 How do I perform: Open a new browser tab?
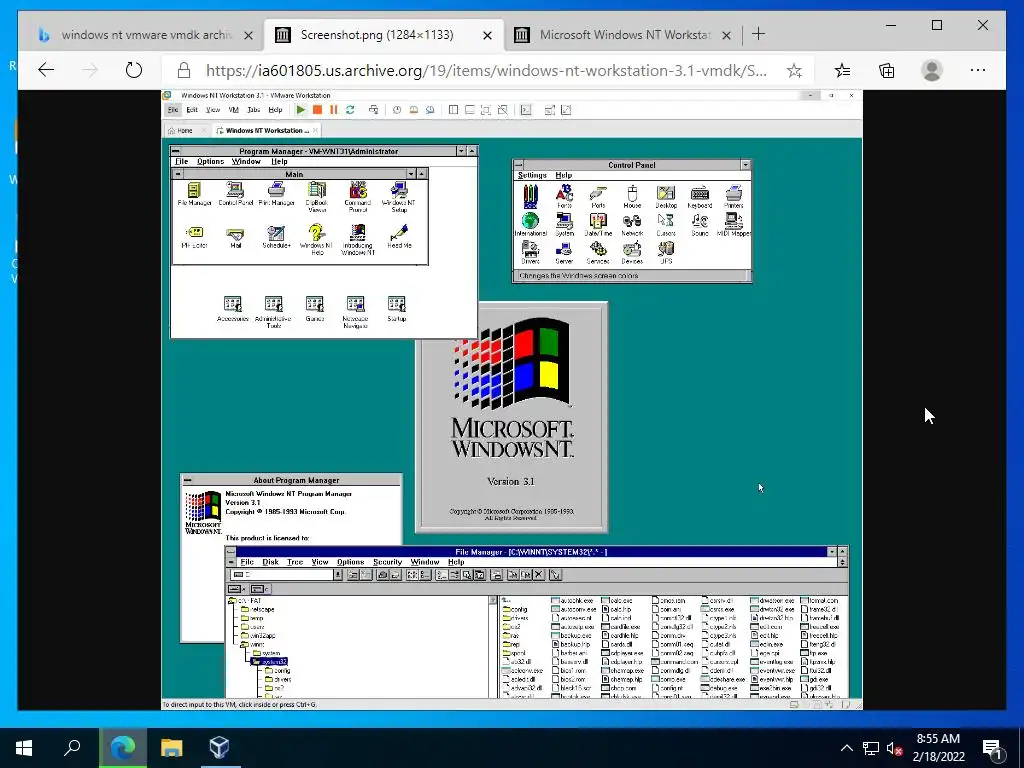758,34
